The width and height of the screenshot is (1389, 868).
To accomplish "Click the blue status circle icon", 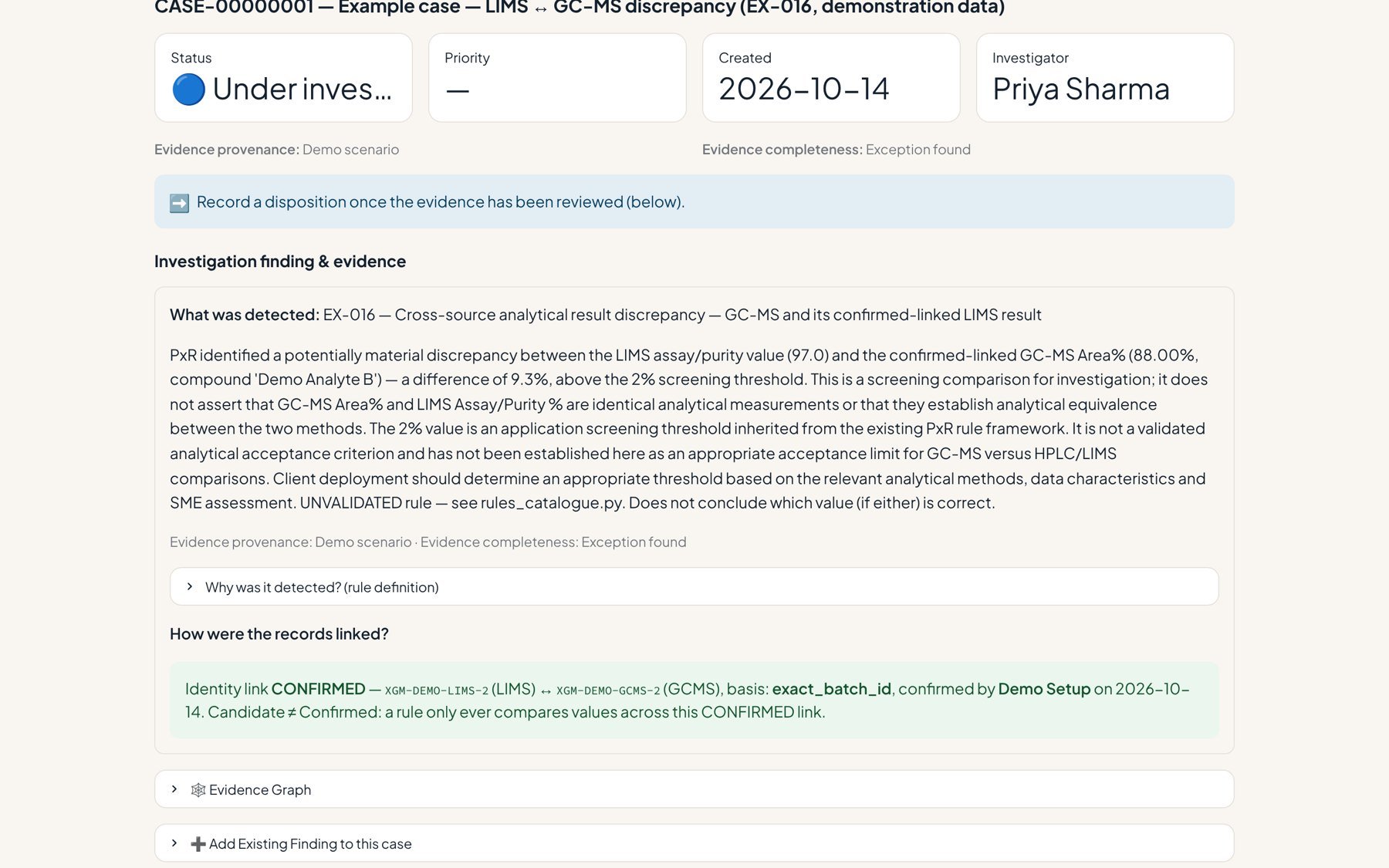I will pos(188,90).
